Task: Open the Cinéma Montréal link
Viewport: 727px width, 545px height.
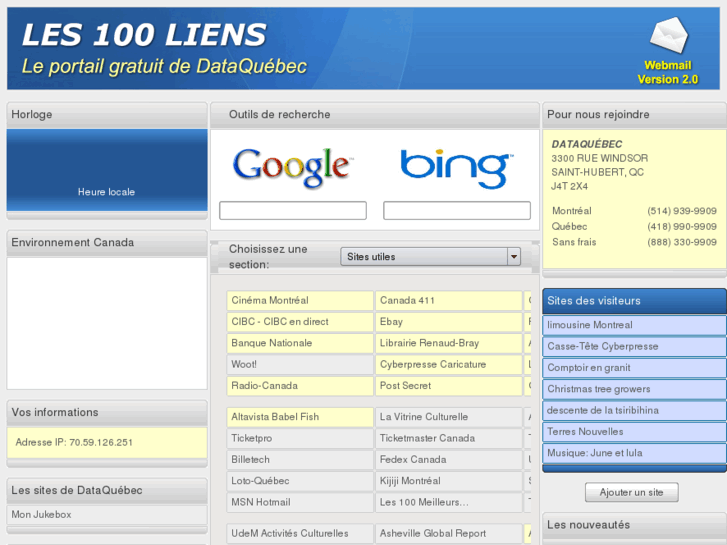Action: tap(270, 300)
